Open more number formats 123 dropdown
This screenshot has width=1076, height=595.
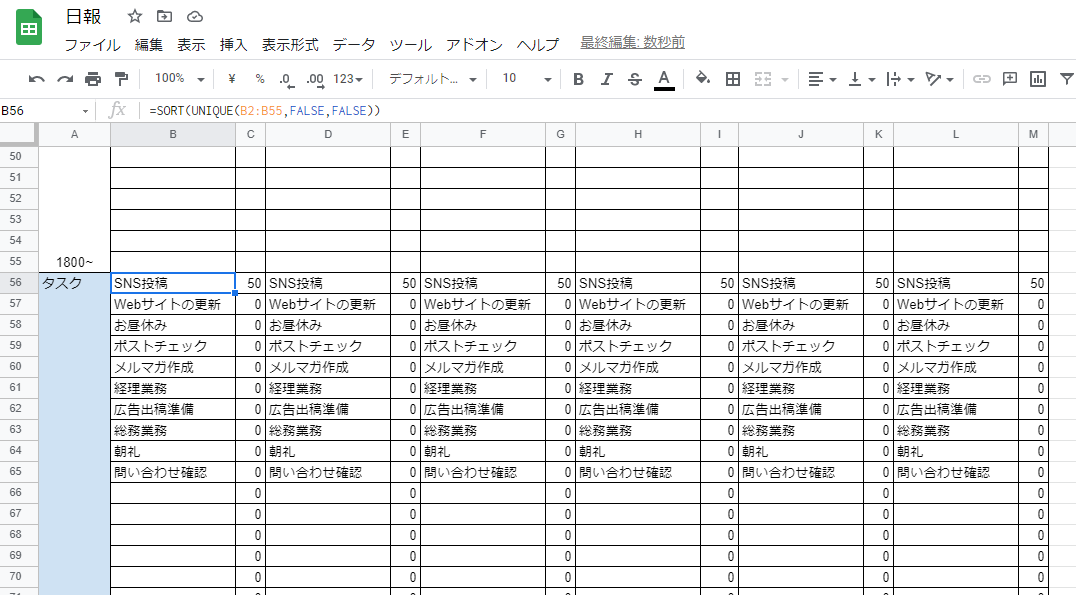tap(347, 79)
